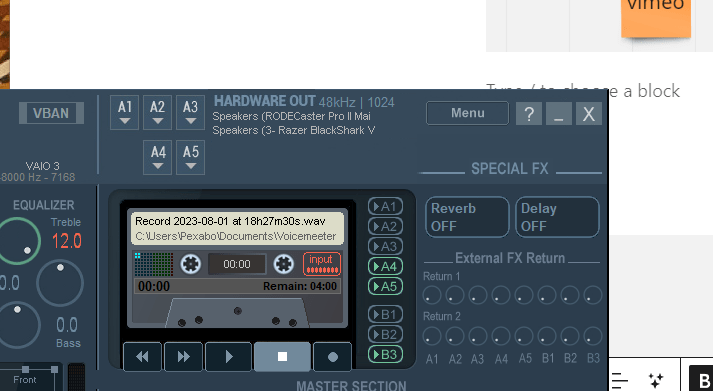This screenshot has height=391, width=713.
Task: Click the Razer BlackShark speakers entry
Action: [x=294, y=130]
